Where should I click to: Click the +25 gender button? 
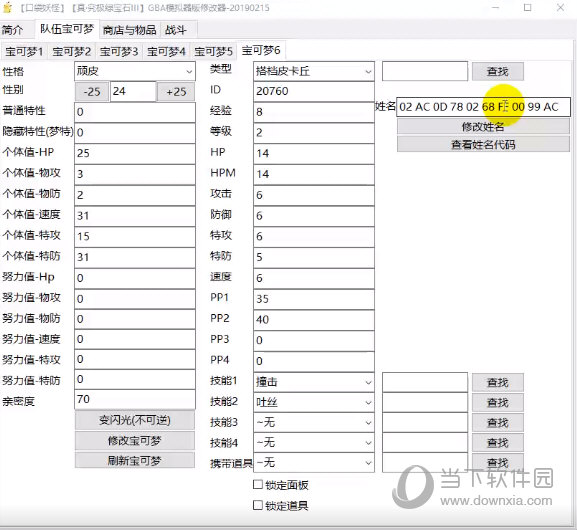[176, 92]
